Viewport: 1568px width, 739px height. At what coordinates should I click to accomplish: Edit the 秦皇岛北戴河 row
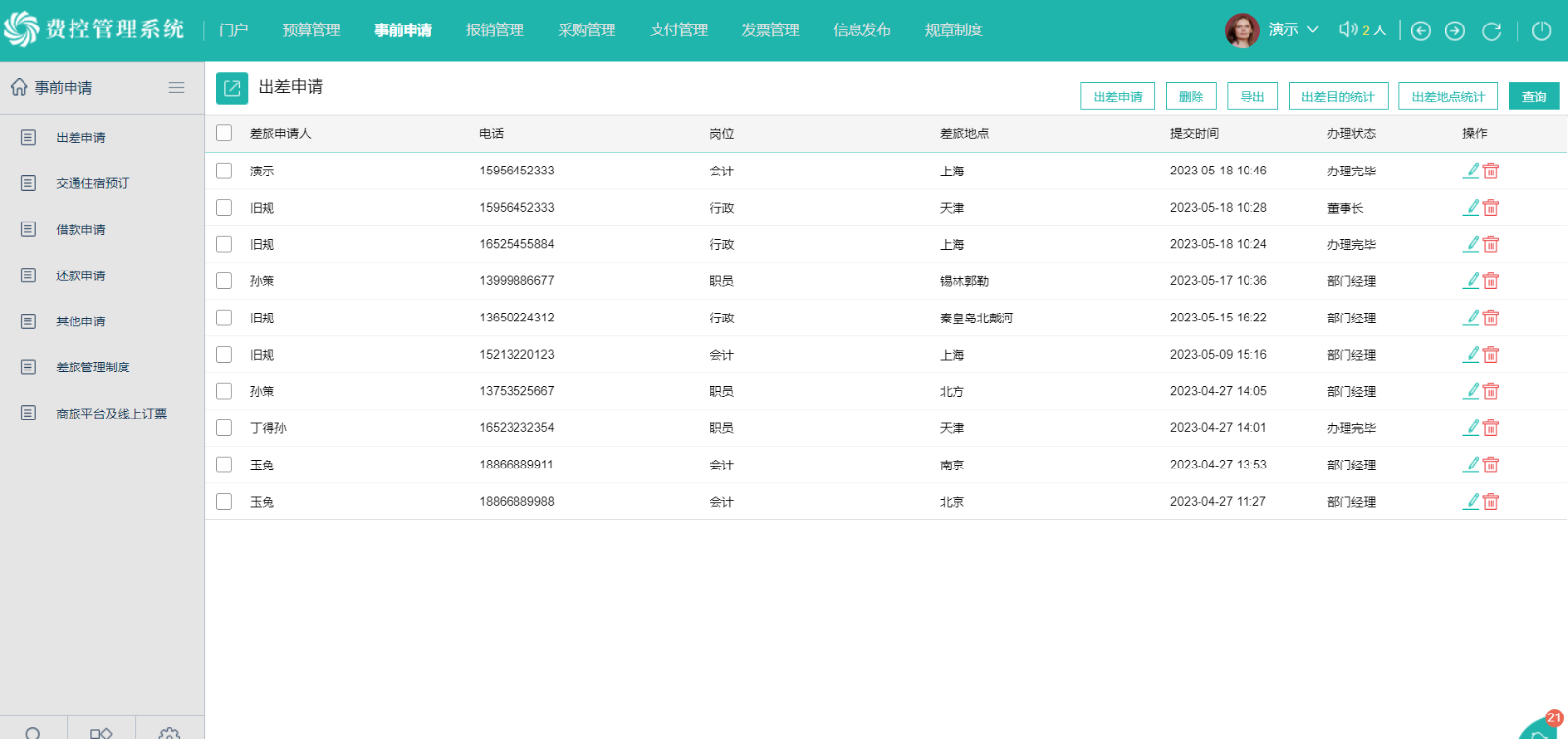click(1471, 318)
